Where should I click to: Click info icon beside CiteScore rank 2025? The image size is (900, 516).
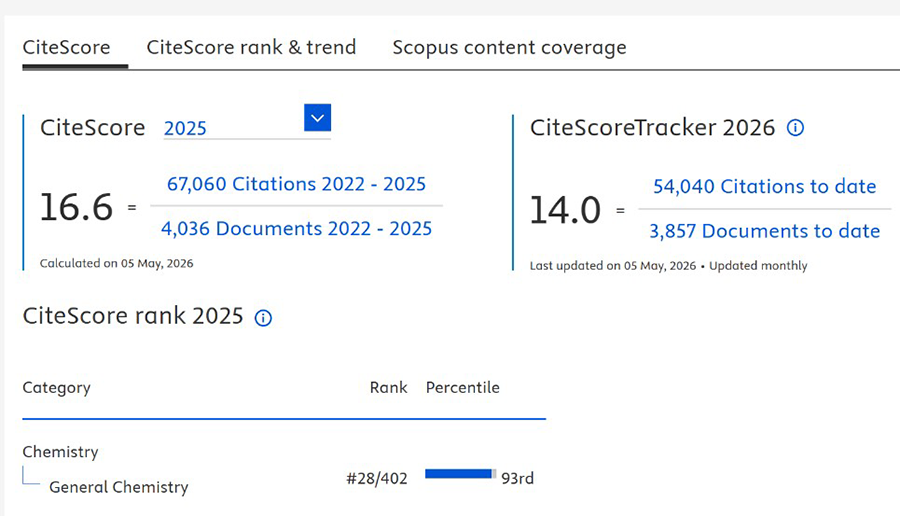pyautogui.click(x=263, y=317)
